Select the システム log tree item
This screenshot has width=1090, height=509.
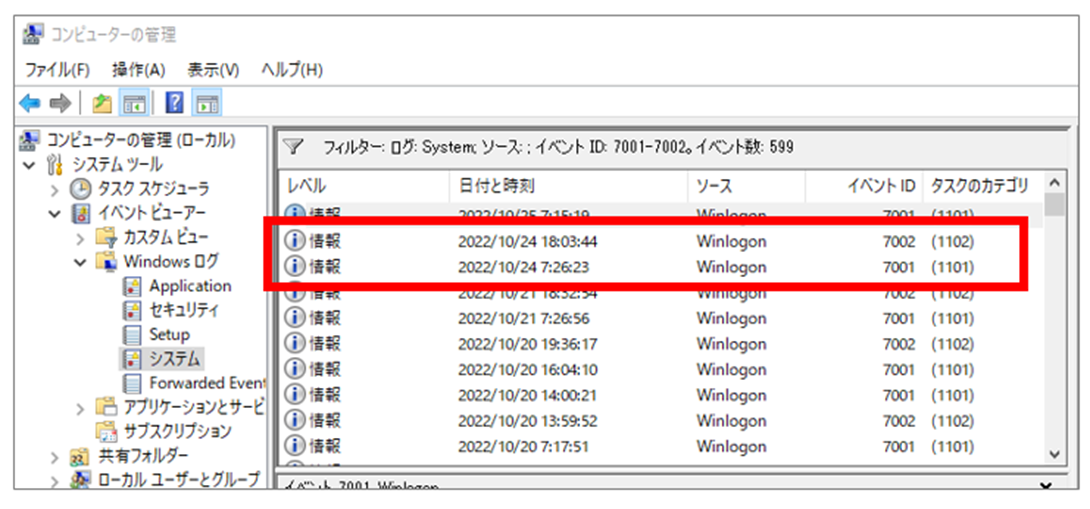(163, 359)
